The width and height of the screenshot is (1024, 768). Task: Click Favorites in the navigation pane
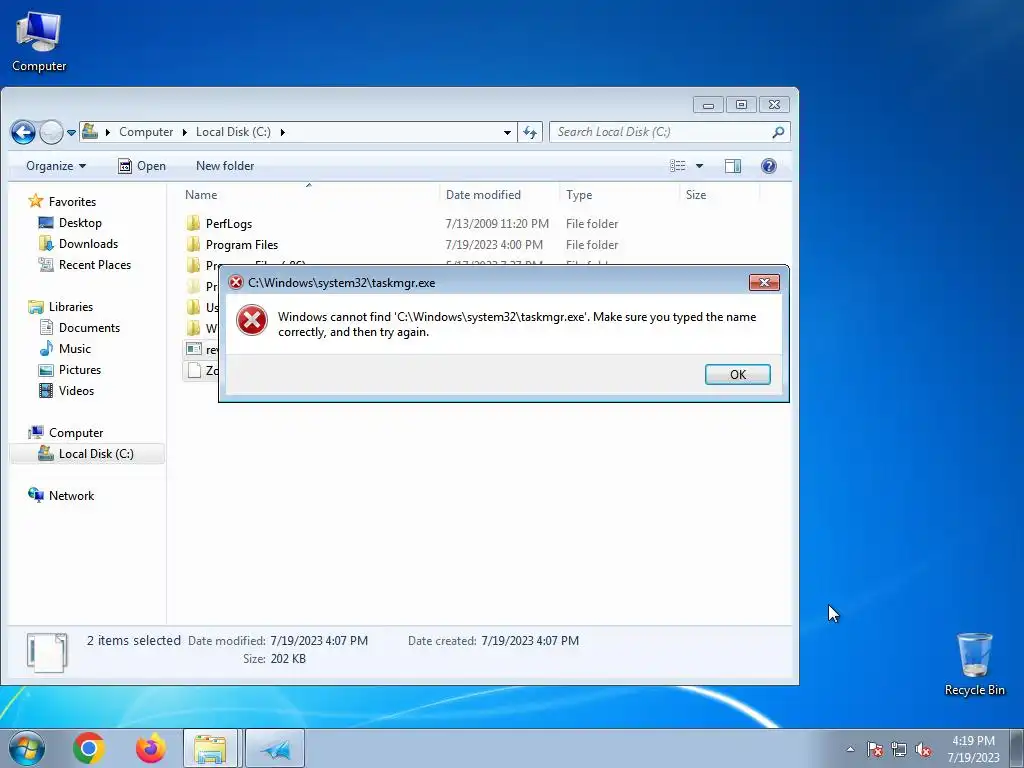[x=72, y=202]
